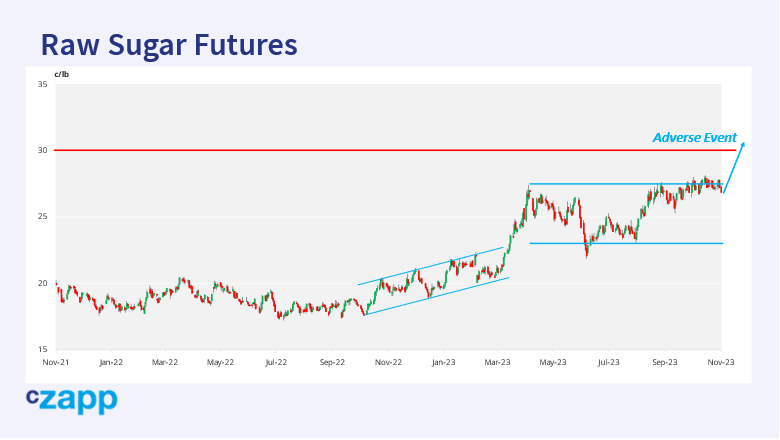Select the Sep-23 date label
Viewport: 780px width, 440px height.
tap(665, 362)
